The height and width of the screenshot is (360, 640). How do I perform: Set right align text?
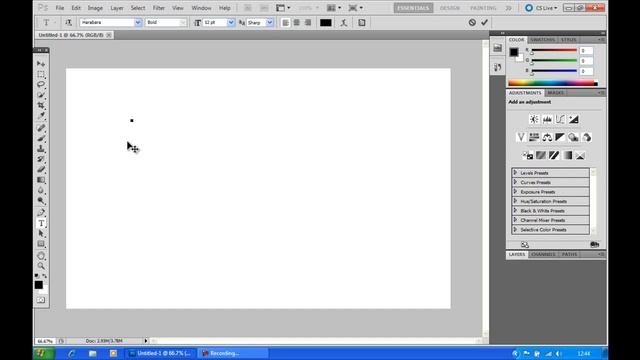[x=308, y=23]
